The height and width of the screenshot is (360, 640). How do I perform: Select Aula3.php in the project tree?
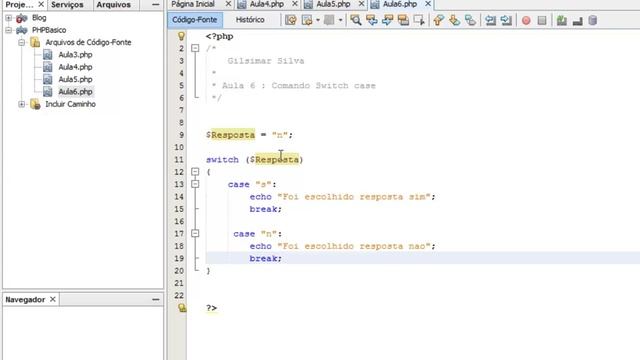click(x=75, y=55)
